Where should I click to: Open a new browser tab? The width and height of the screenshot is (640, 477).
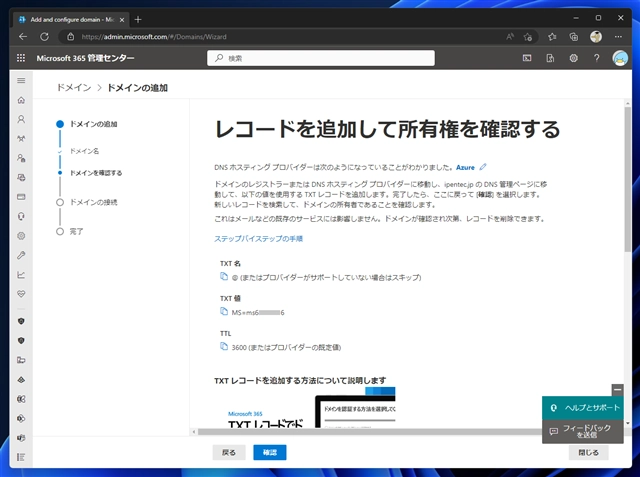[x=138, y=19]
